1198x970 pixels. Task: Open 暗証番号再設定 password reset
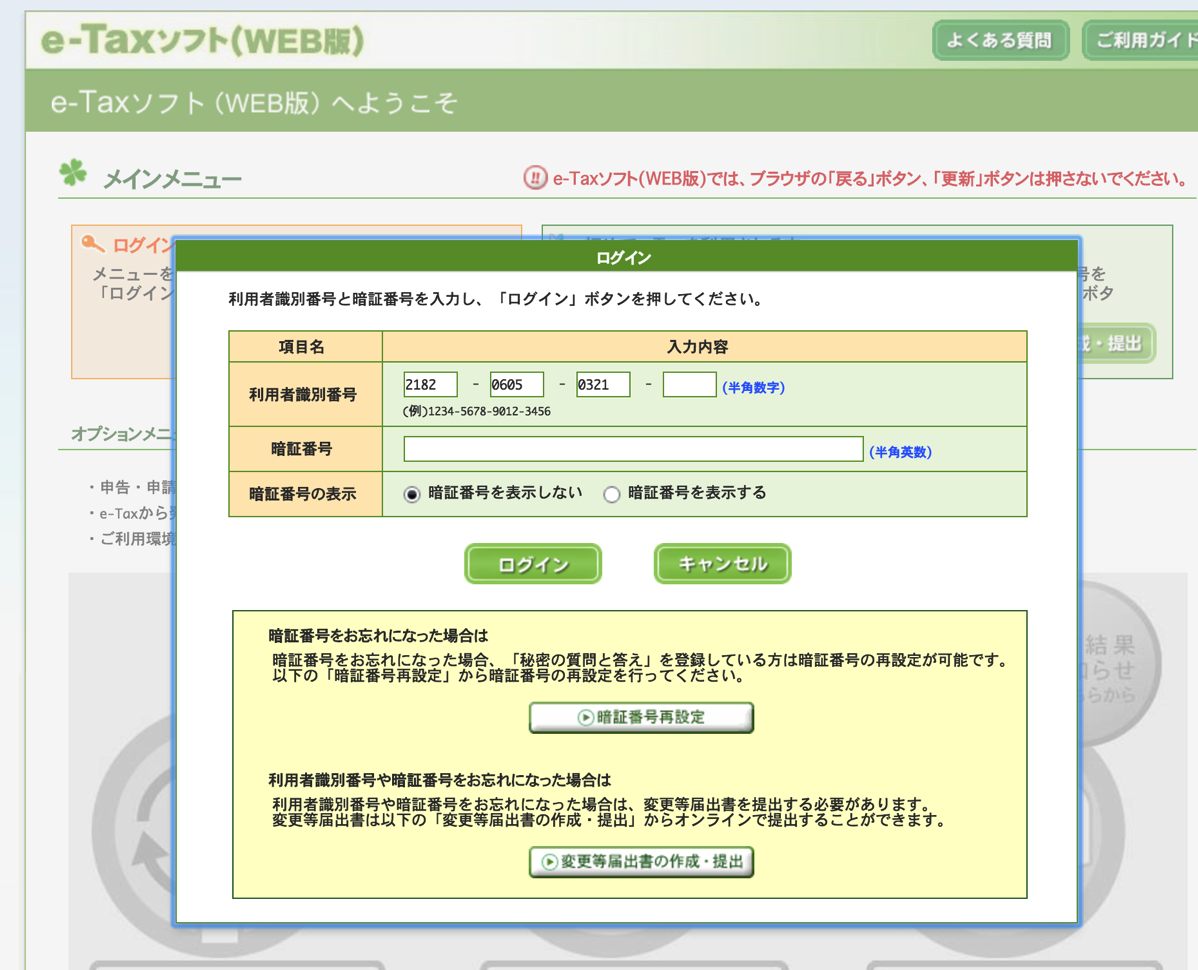pos(641,717)
